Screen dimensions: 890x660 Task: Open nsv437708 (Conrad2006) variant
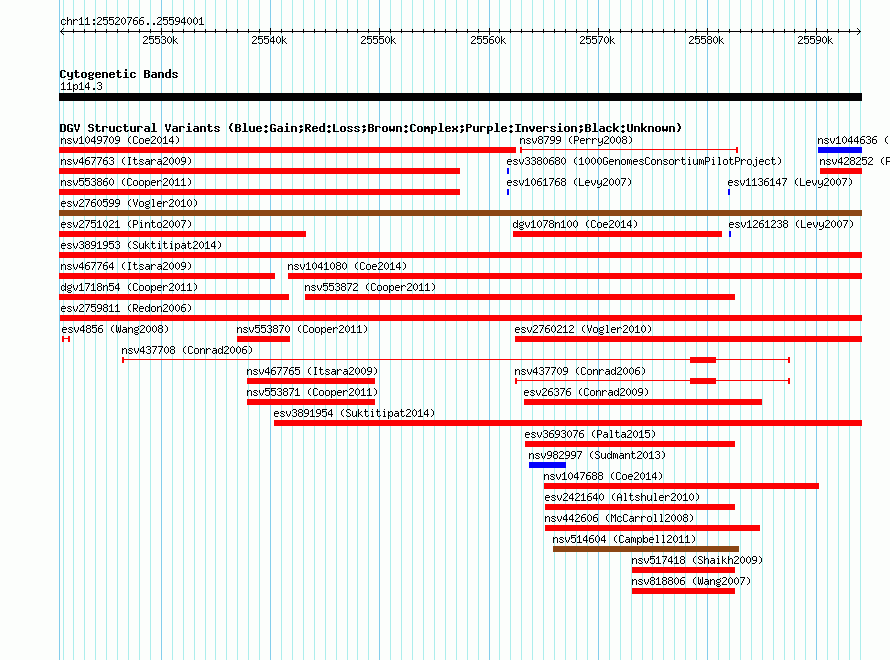[x=456, y=360]
